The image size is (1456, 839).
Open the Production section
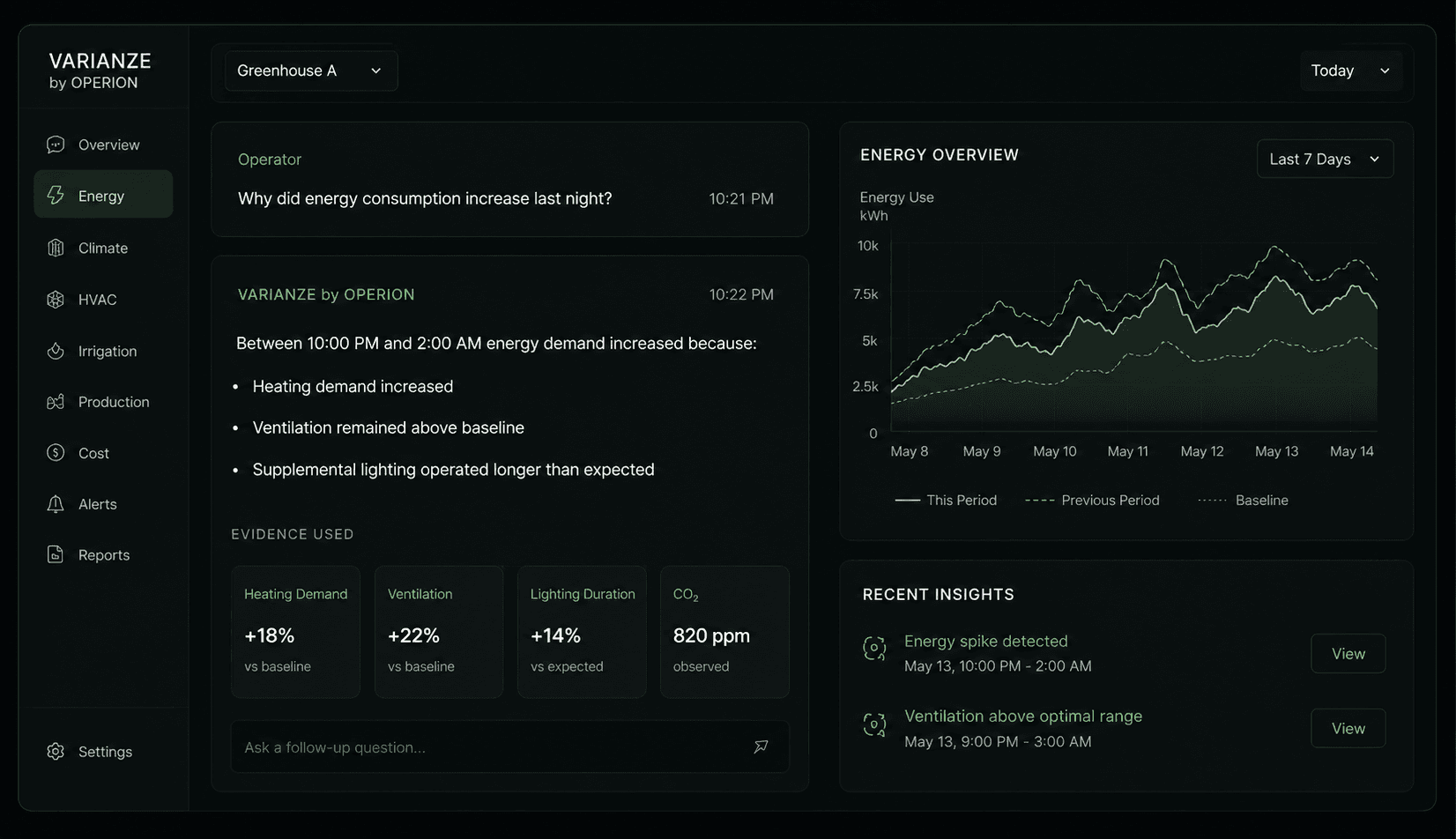(103, 402)
